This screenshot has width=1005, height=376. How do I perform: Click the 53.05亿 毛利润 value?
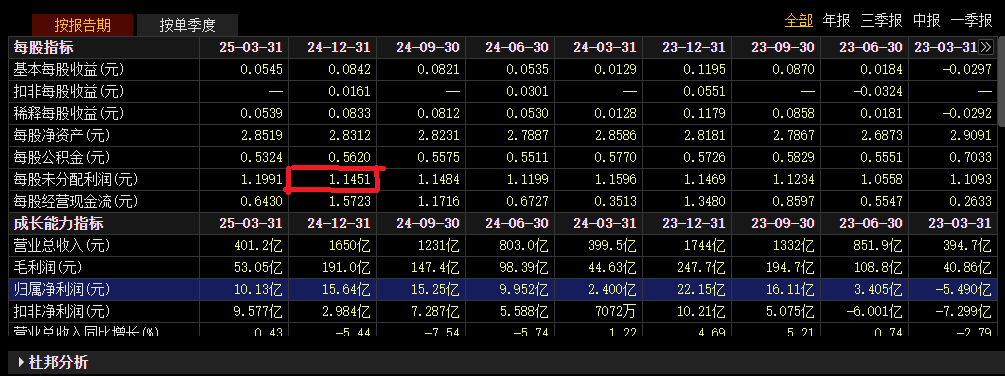[x=257, y=267]
